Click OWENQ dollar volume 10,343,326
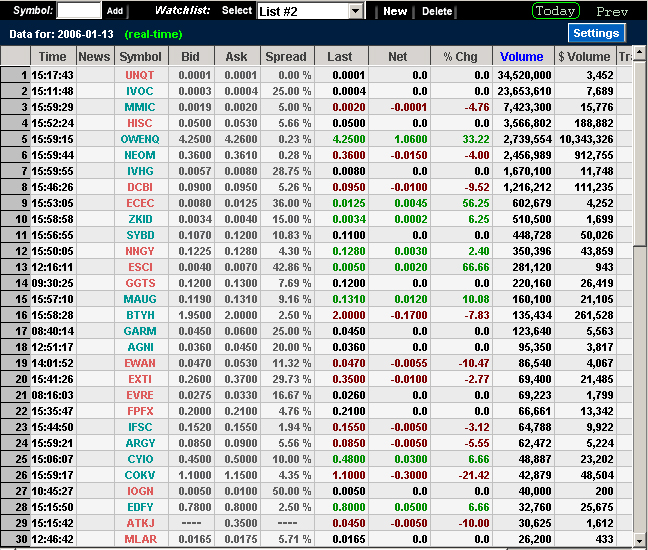The height and width of the screenshot is (550, 648). click(586, 139)
